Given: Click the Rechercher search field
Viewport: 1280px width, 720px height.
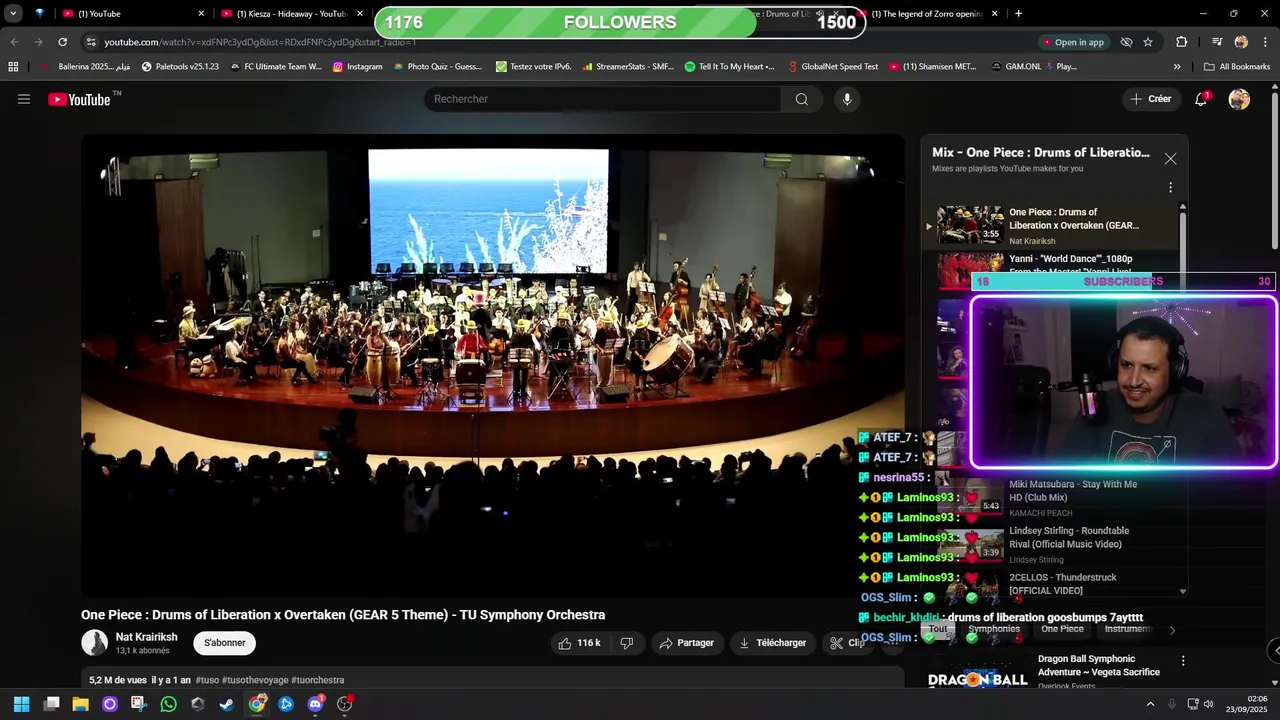Looking at the screenshot, I should point(602,99).
